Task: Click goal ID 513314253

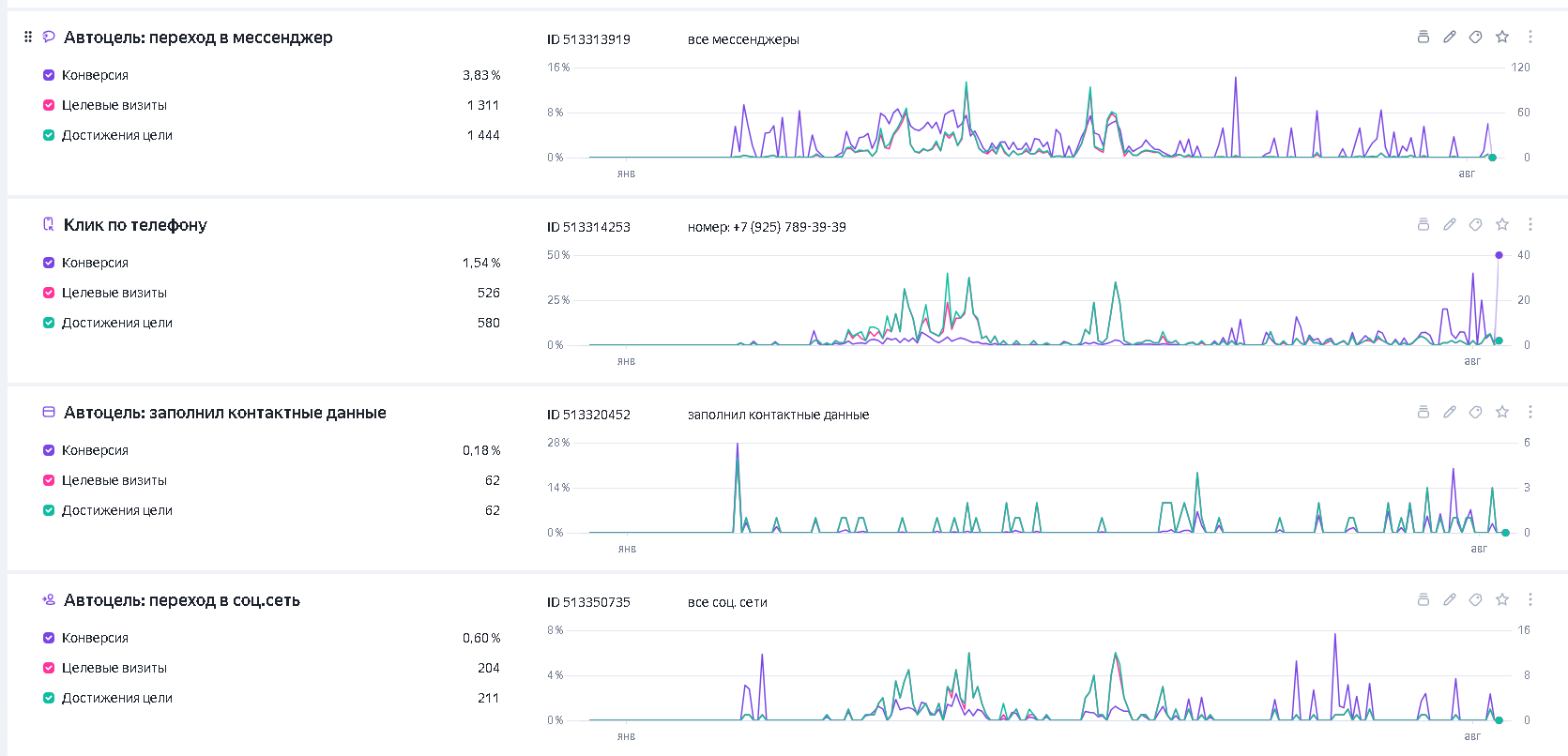Action: coord(588,227)
